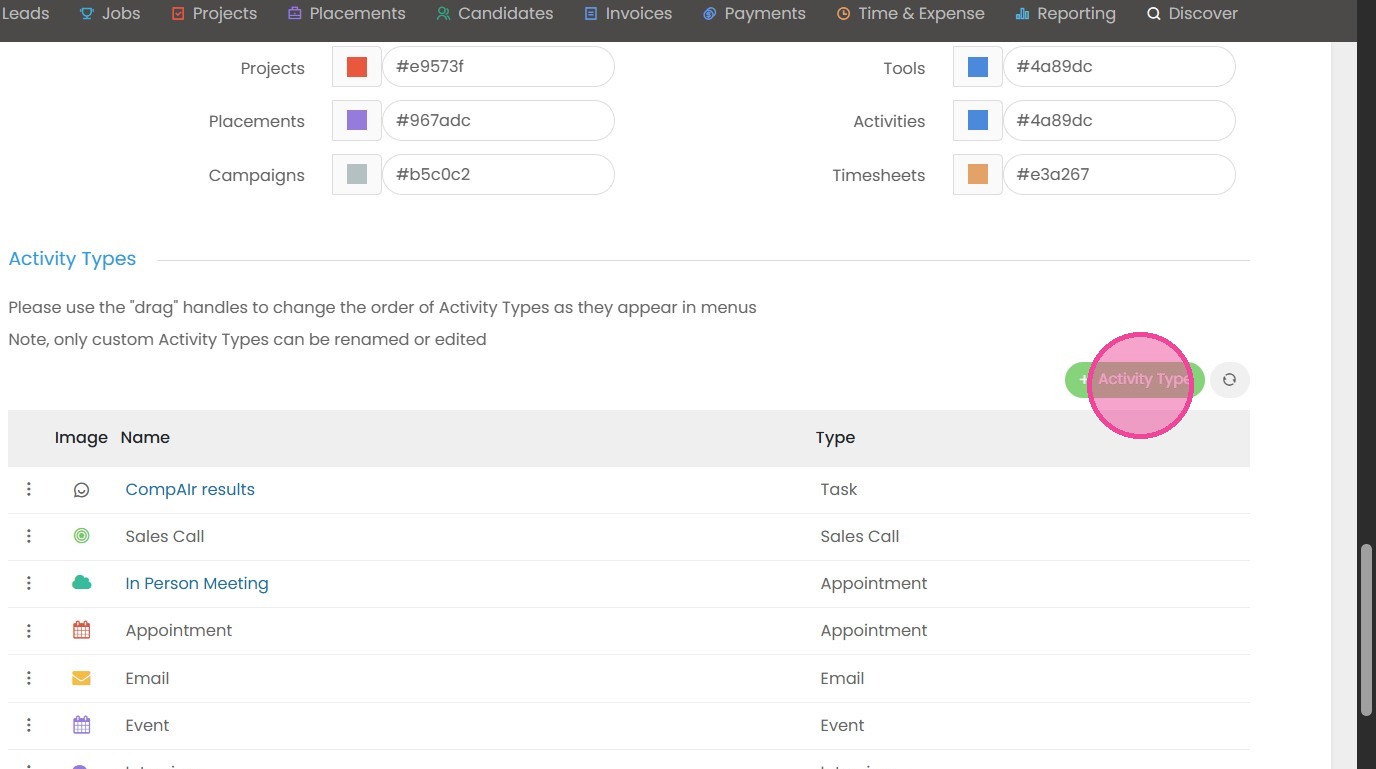Screen dimensions: 1376x769
Task: Click the purple Event calendar icon
Action: (x=82, y=725)
